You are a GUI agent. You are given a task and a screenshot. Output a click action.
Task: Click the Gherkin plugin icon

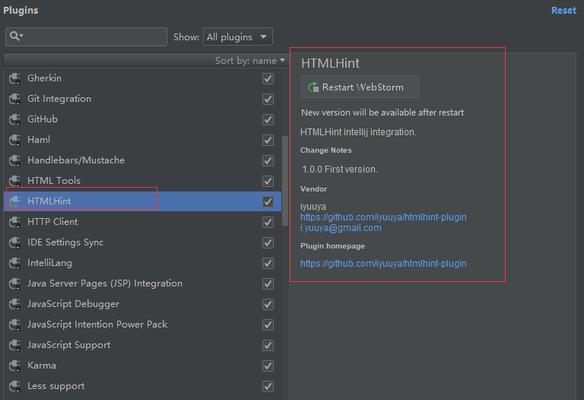15,78
